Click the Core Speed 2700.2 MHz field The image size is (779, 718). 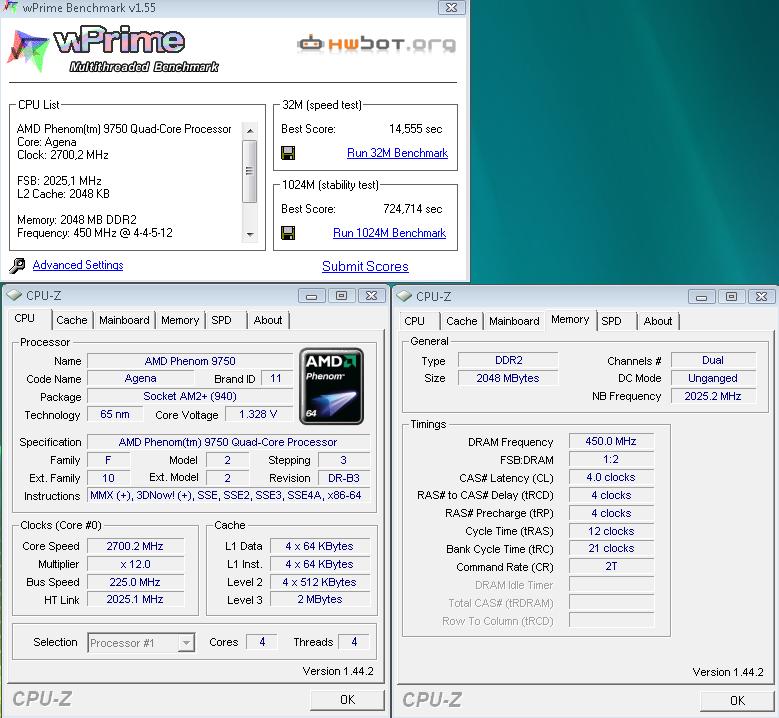coord(135,546)
